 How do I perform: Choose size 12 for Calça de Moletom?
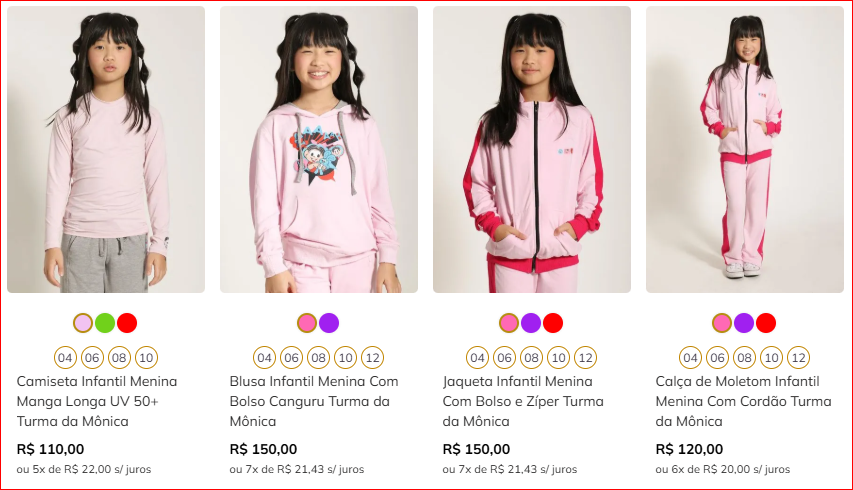(x=798, y=358)
